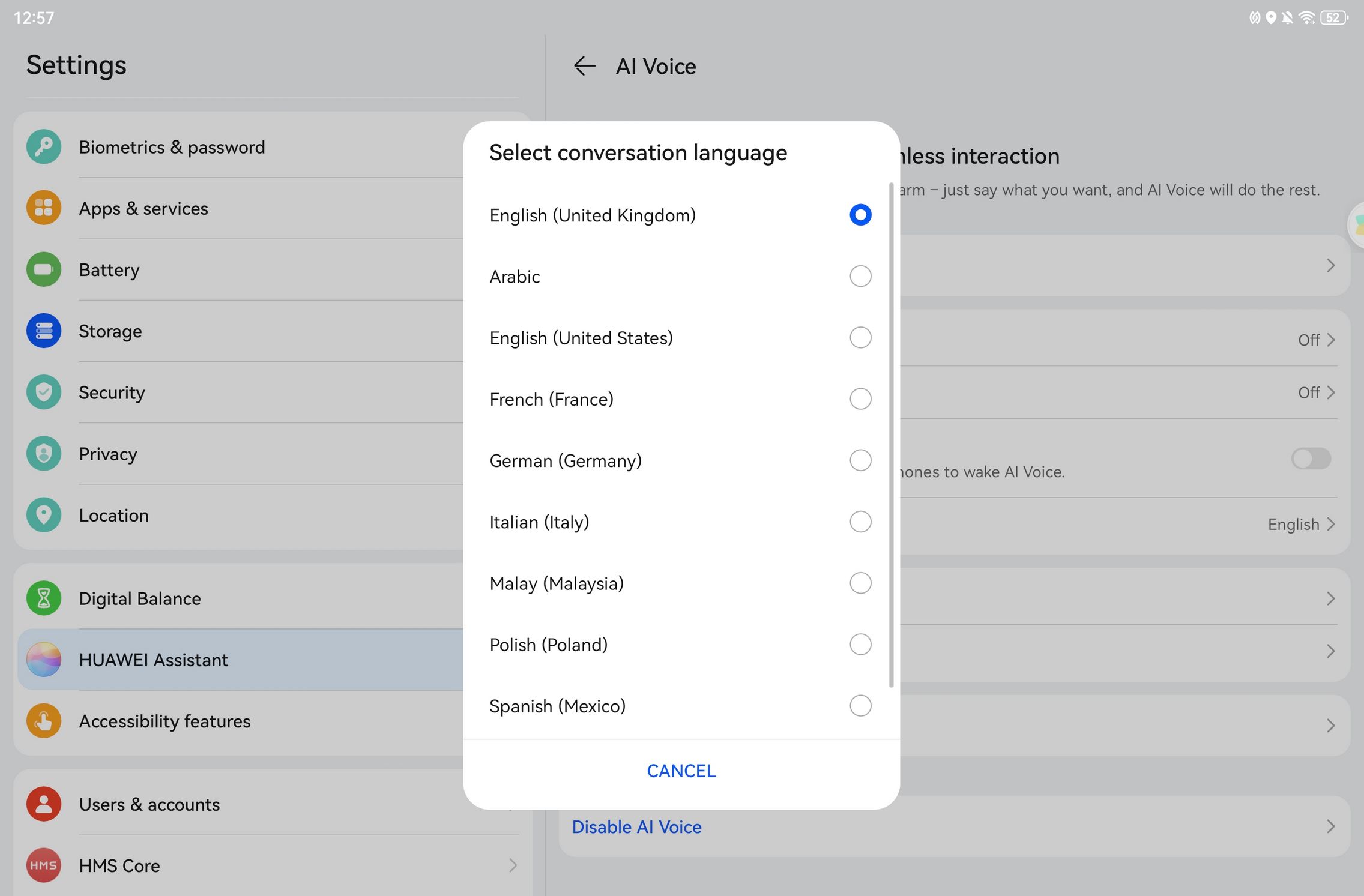The height and width of the screenshot is (896, 1364).
Task: Tap the Location pin icon
Action: point(44,515)
